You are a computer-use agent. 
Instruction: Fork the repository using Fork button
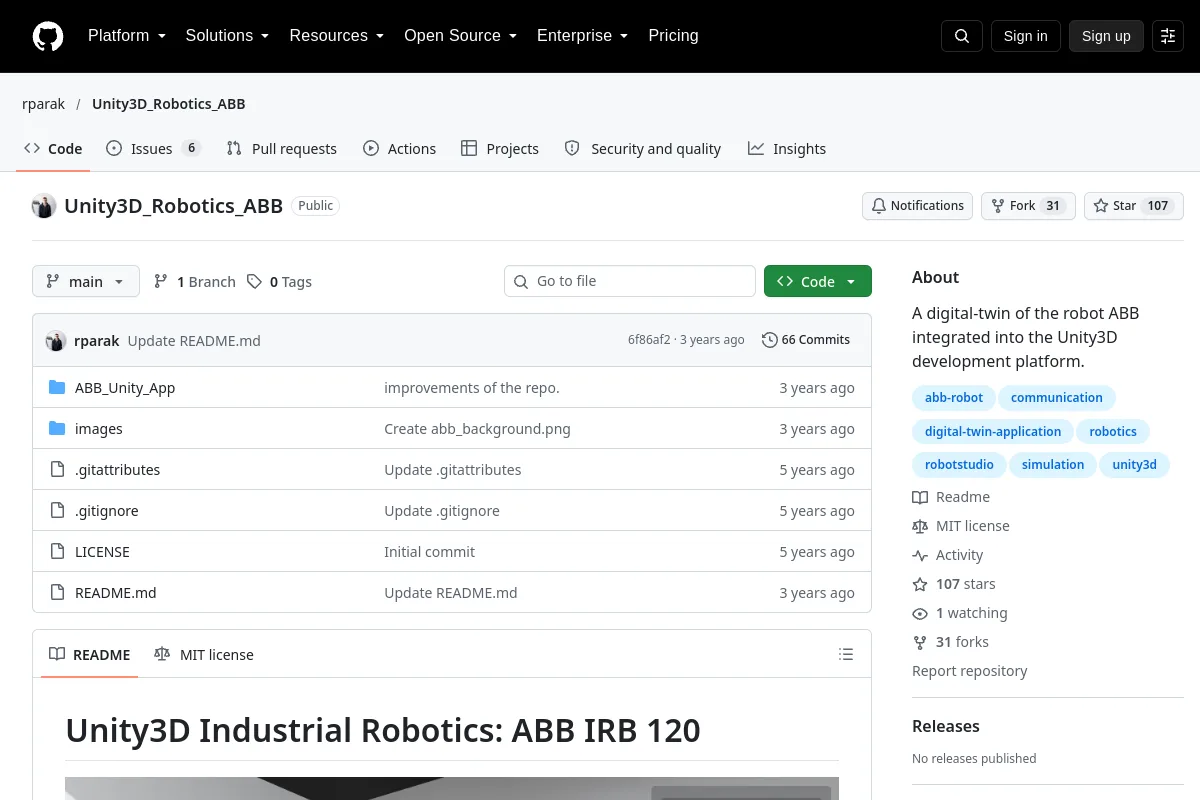(1028, 206)
